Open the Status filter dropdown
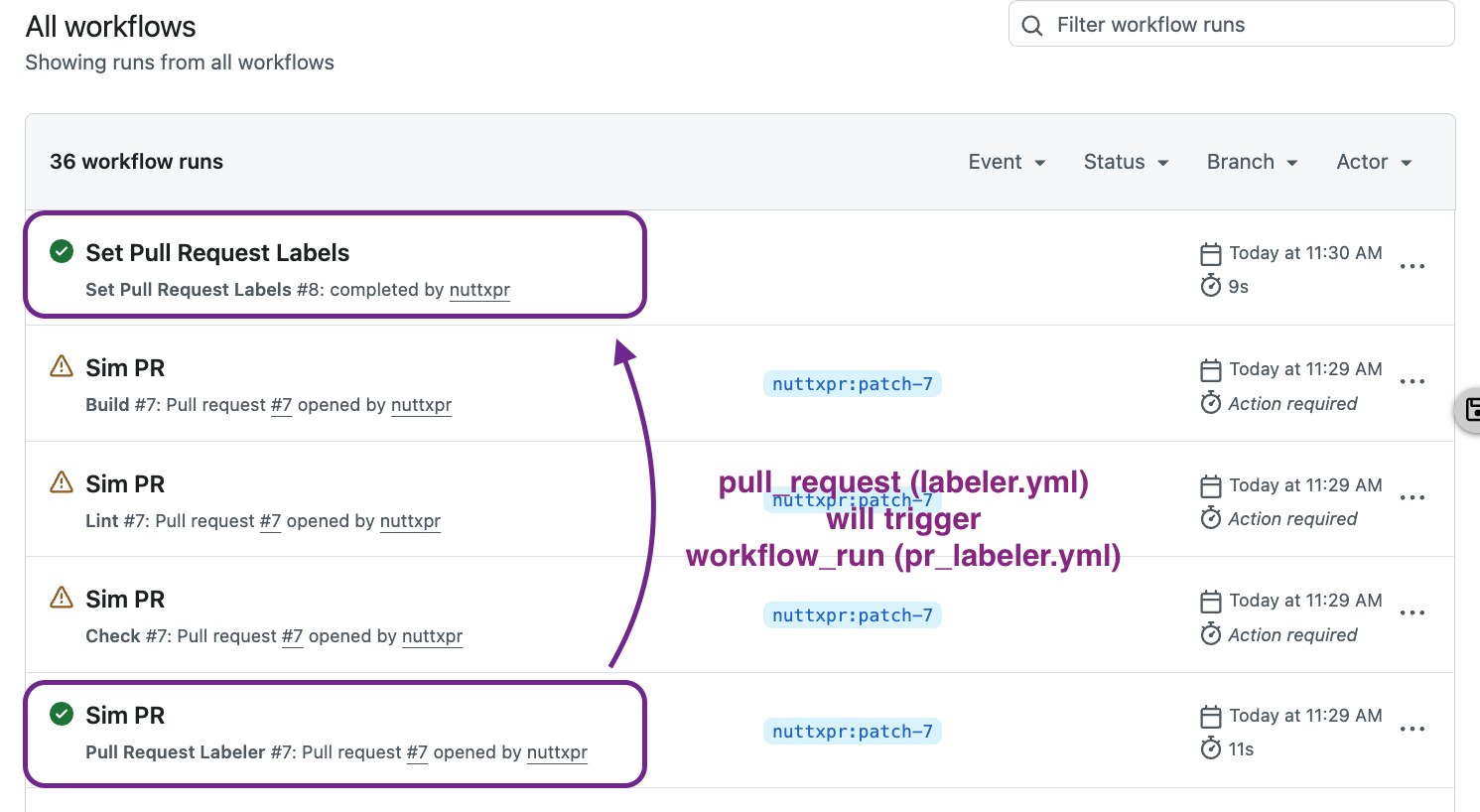1480x812 pixels. tap(1125, 161)
